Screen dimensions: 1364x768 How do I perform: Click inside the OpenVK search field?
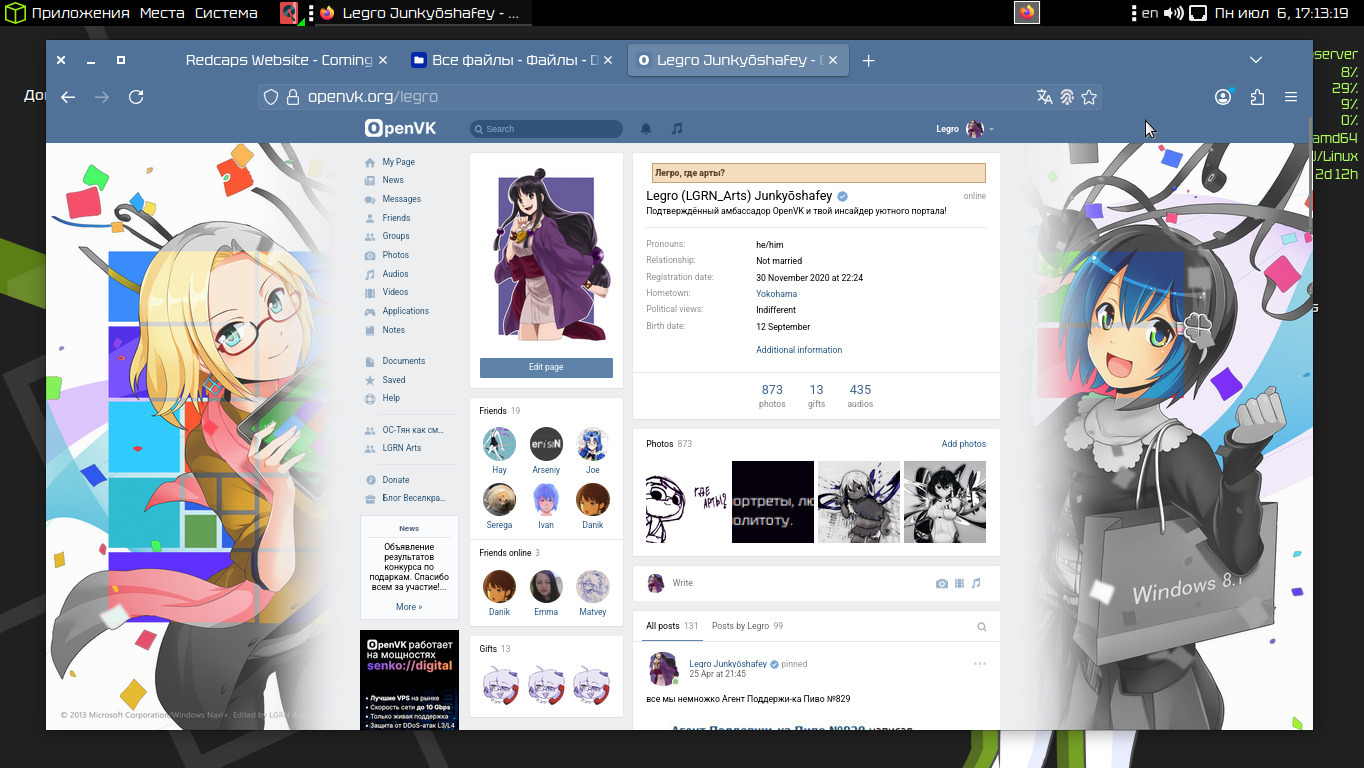546,129
